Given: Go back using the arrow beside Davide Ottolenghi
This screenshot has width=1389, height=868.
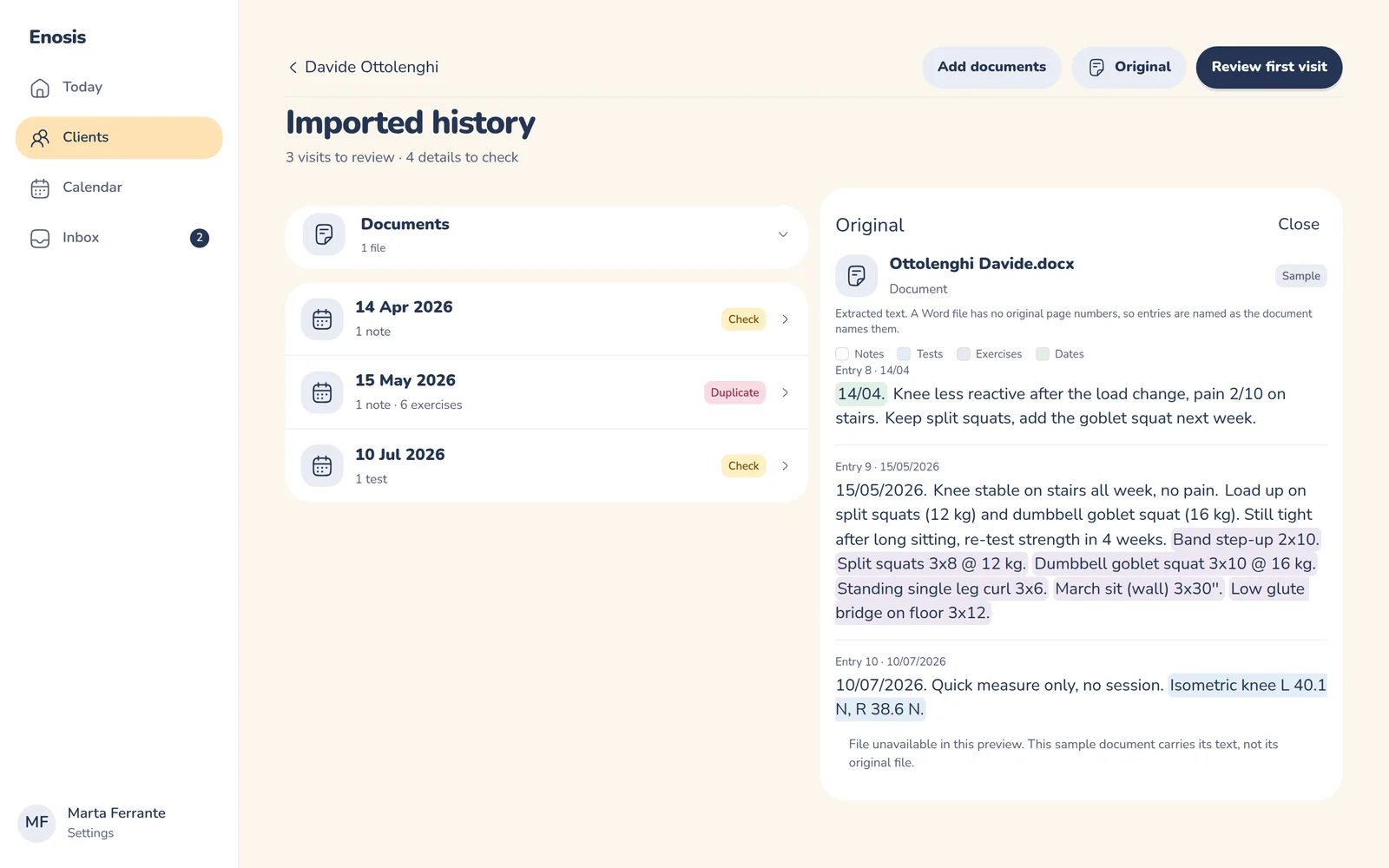Looking at the screenshot, I should [x=293, y=68].
